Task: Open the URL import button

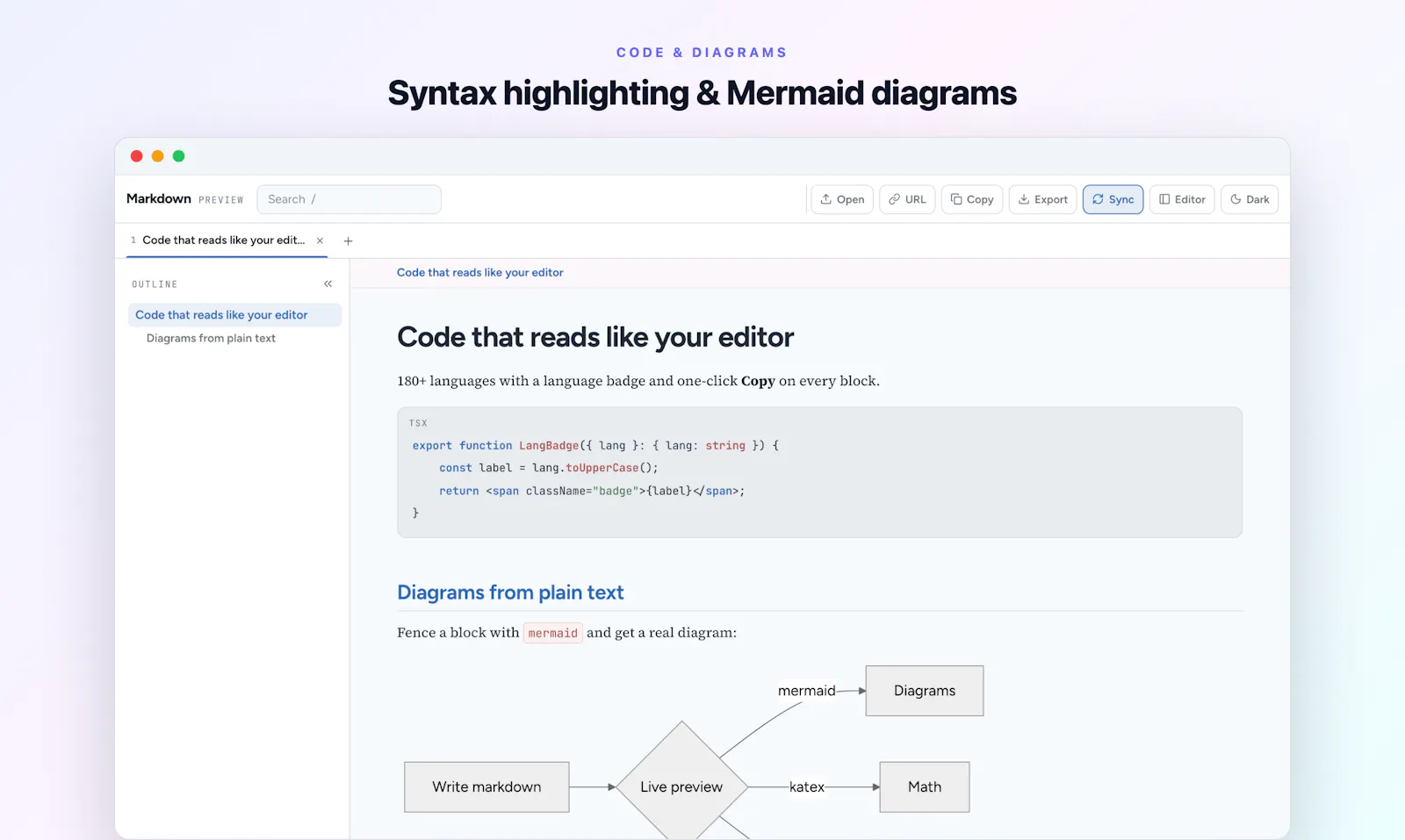Action: coord(907,199)
